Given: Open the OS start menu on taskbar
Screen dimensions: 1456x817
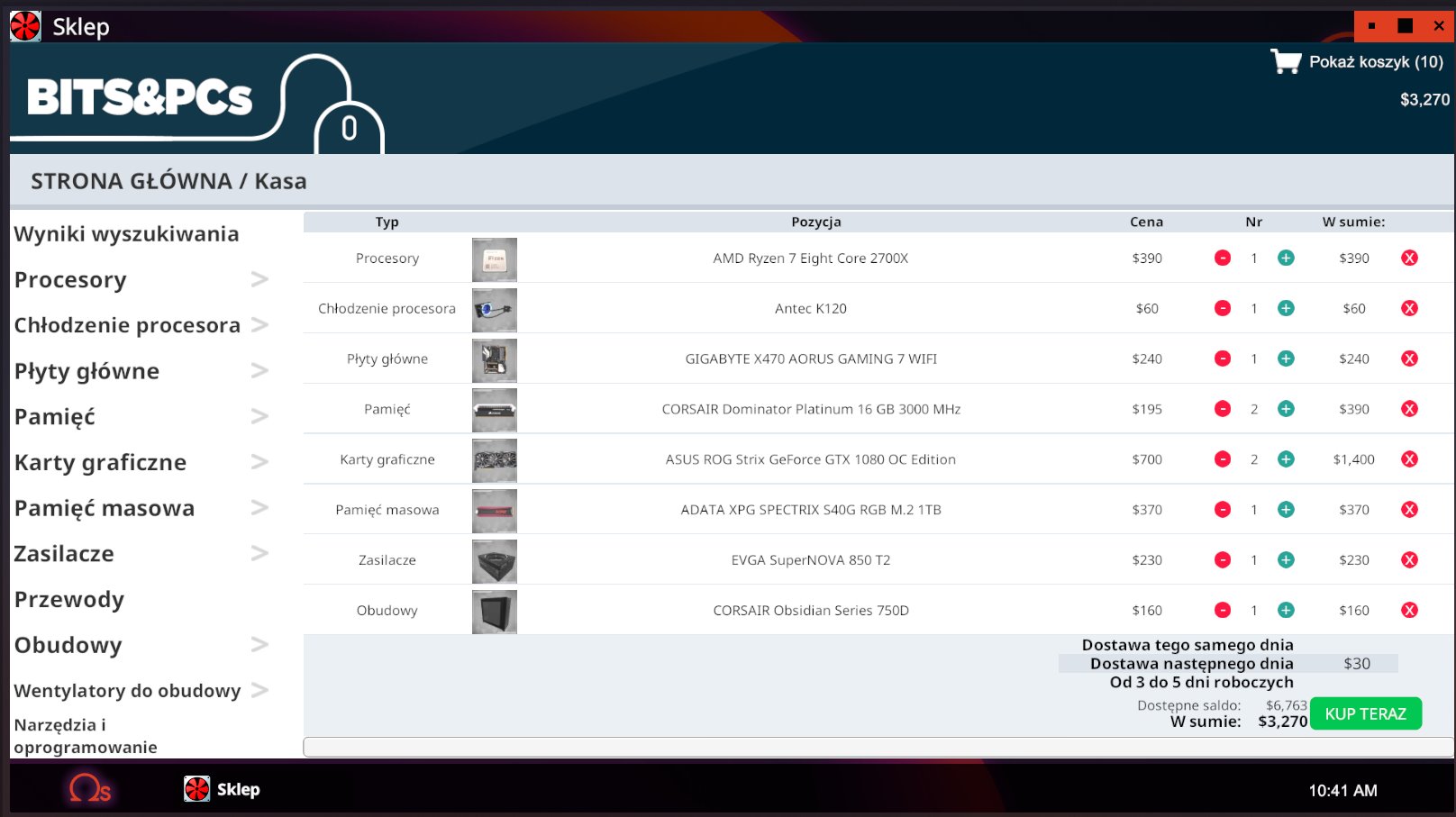Looking at the screenshot, I should coord(90,789).
